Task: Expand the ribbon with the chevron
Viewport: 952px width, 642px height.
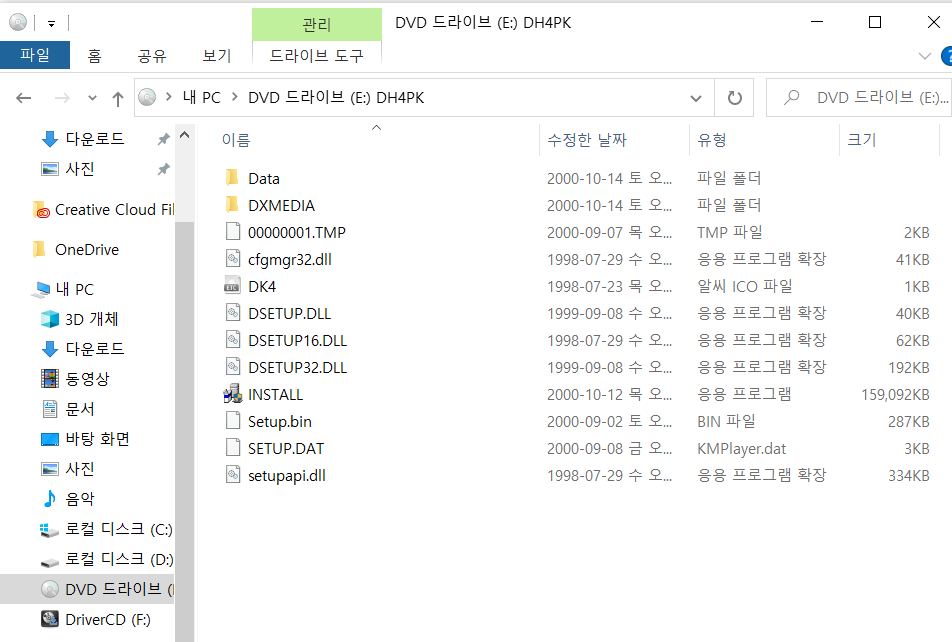Action: (x=925, y=56)
